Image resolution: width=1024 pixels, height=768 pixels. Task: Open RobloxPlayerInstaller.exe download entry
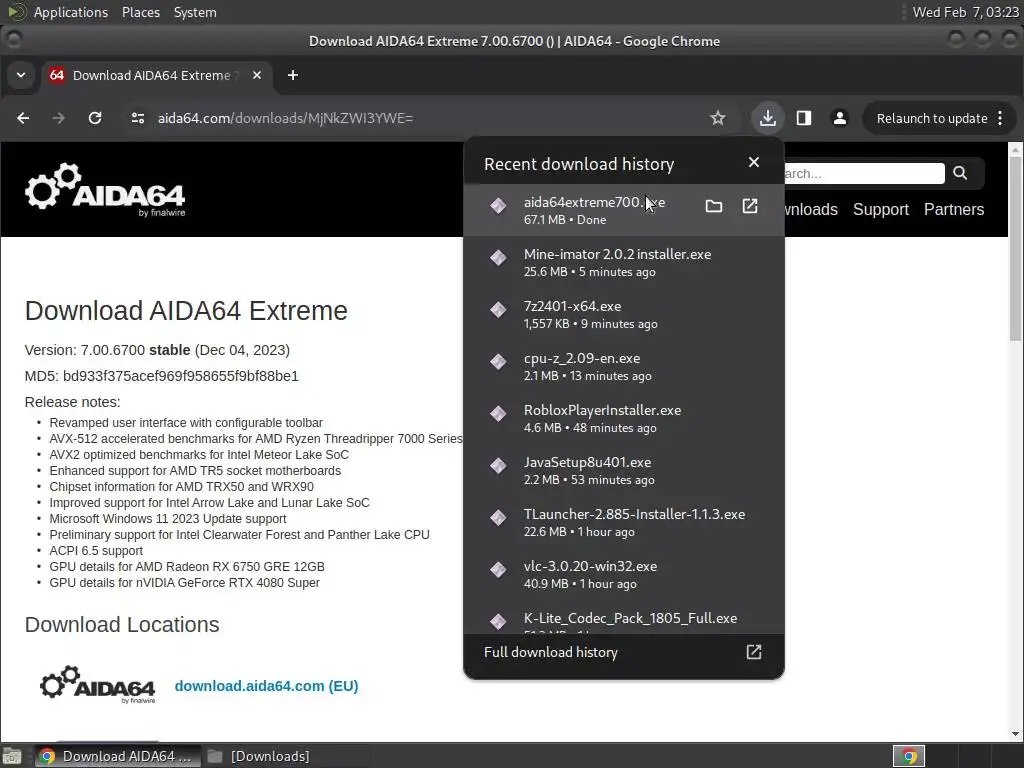(623, 418)
